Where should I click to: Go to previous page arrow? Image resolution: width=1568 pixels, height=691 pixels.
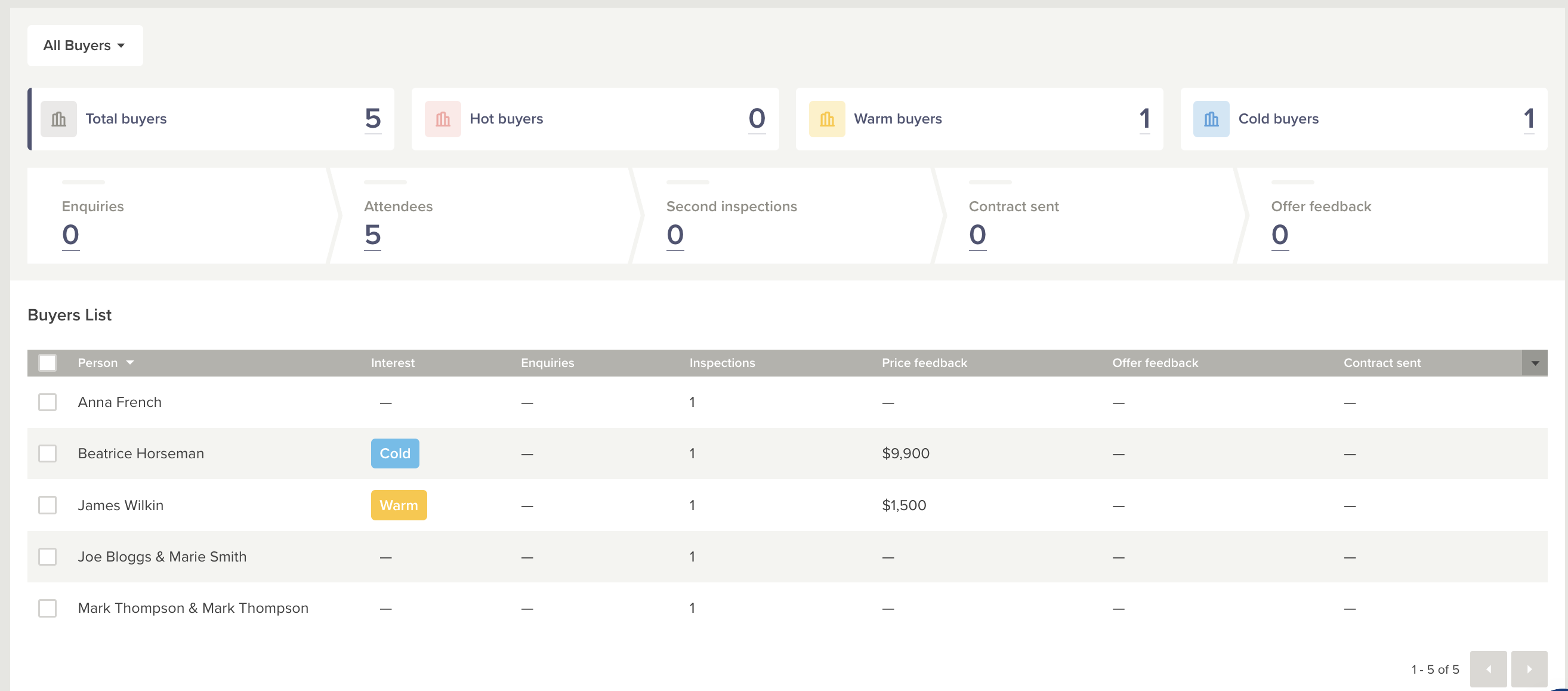click(x=1487, y=668)
